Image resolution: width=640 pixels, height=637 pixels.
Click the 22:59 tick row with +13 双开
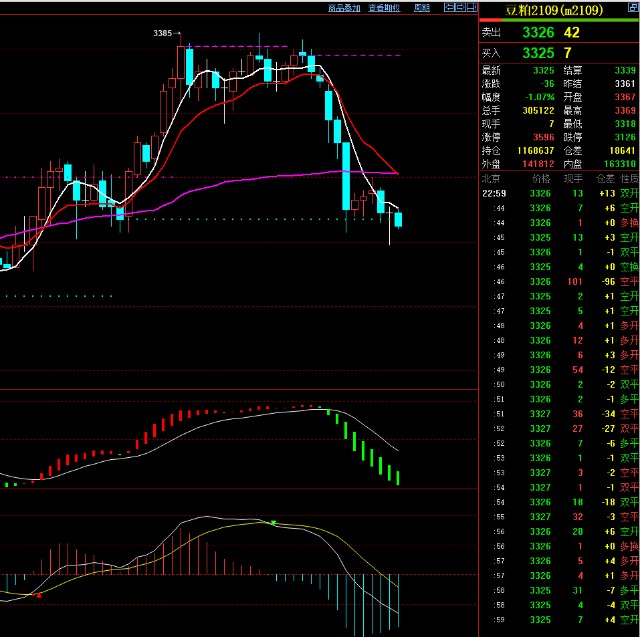coord(558,192)
